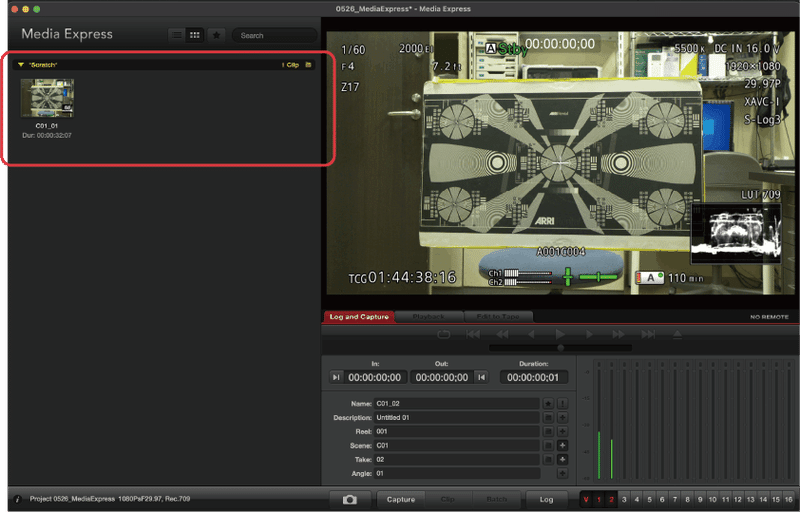Increment the Take value
800x512 pixels.
tap(562, 459)
